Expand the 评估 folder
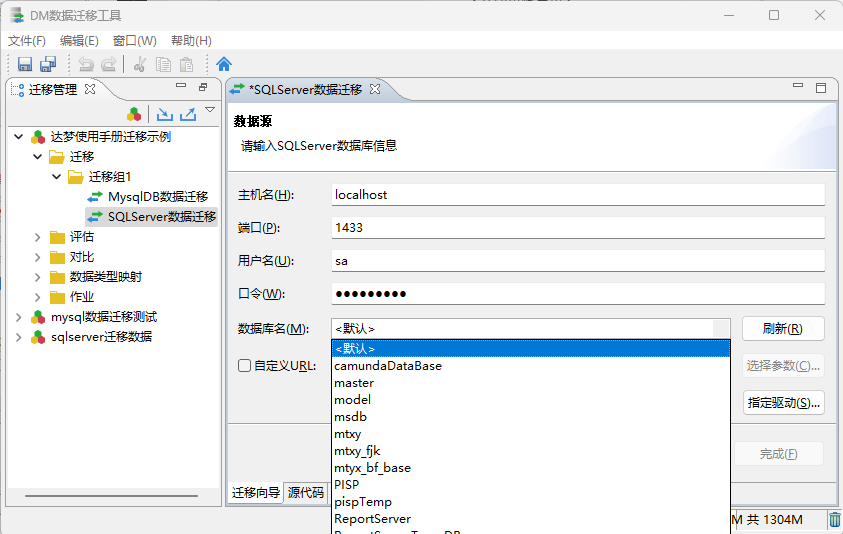843x534 pixels. click(38, 237)
